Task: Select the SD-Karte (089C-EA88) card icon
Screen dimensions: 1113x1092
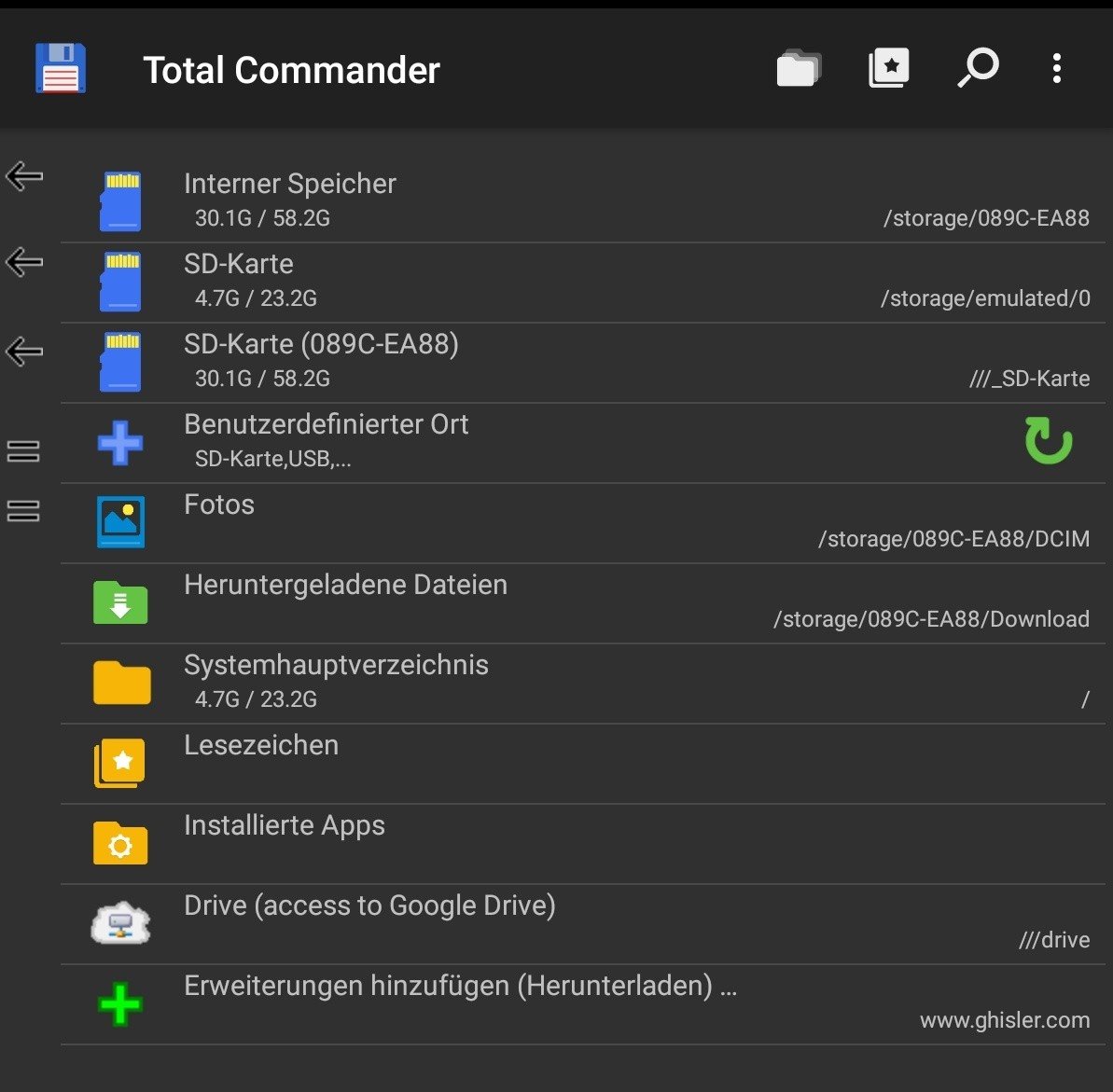Action: pyautogui.click(x=120, y=362)
